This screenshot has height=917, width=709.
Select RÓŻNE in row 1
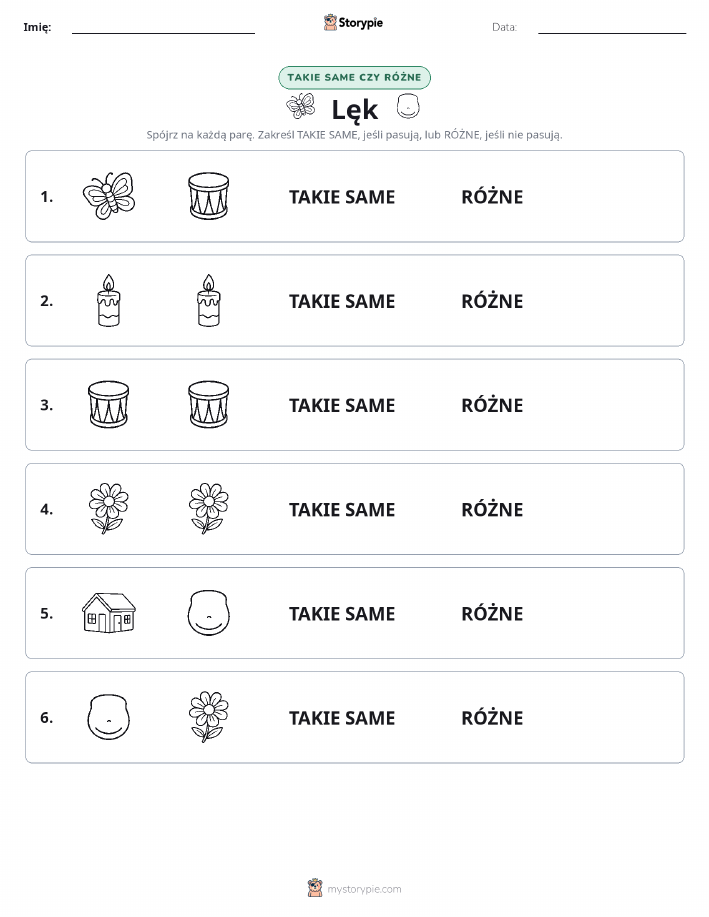(492, 197)
